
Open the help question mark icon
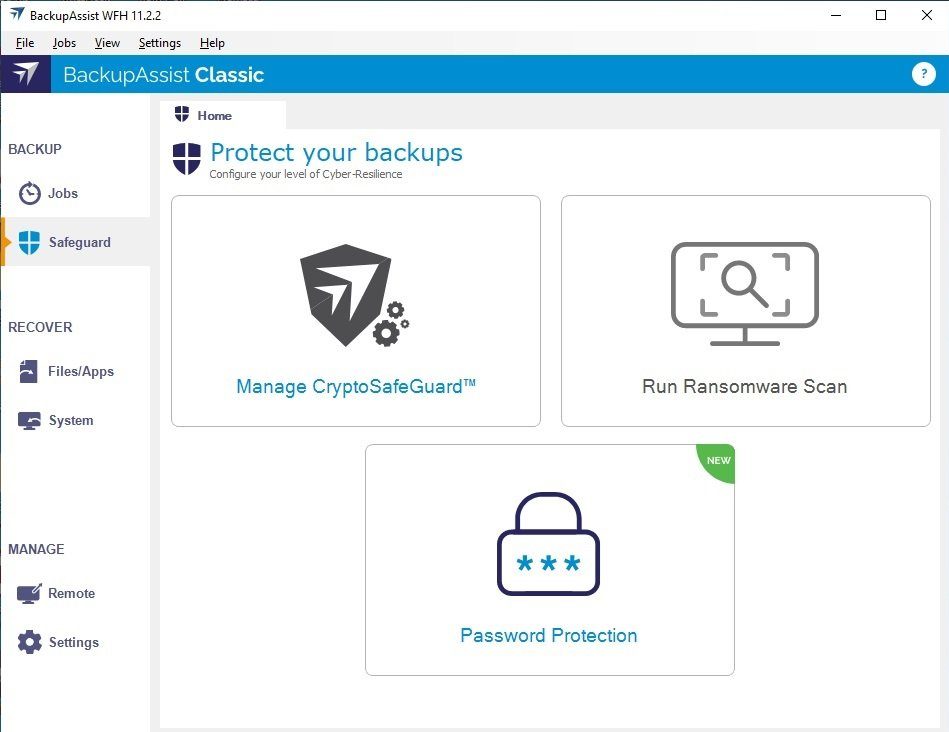(x=922, y=73)
